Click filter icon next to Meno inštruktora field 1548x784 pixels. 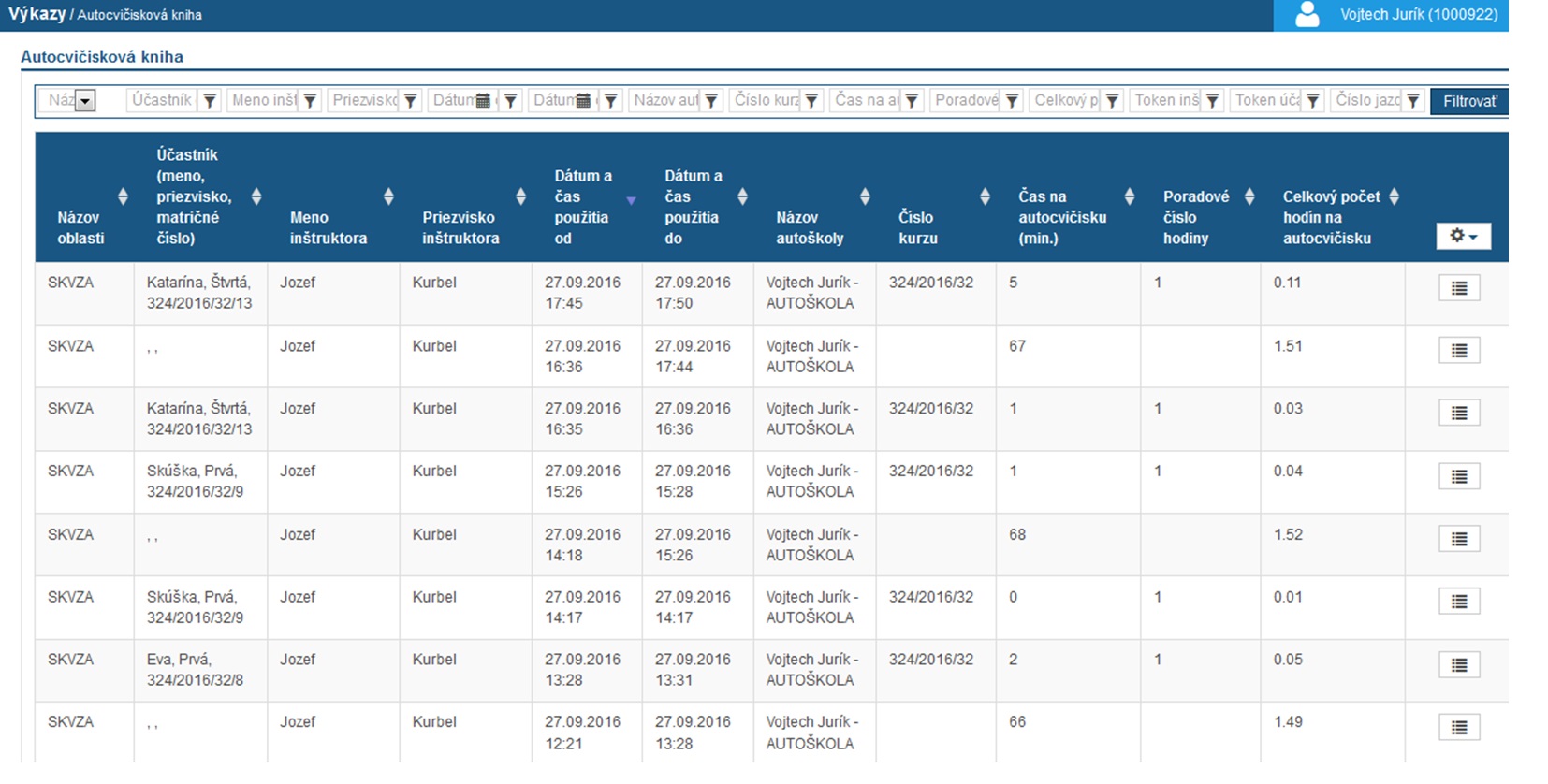(310, 101)
